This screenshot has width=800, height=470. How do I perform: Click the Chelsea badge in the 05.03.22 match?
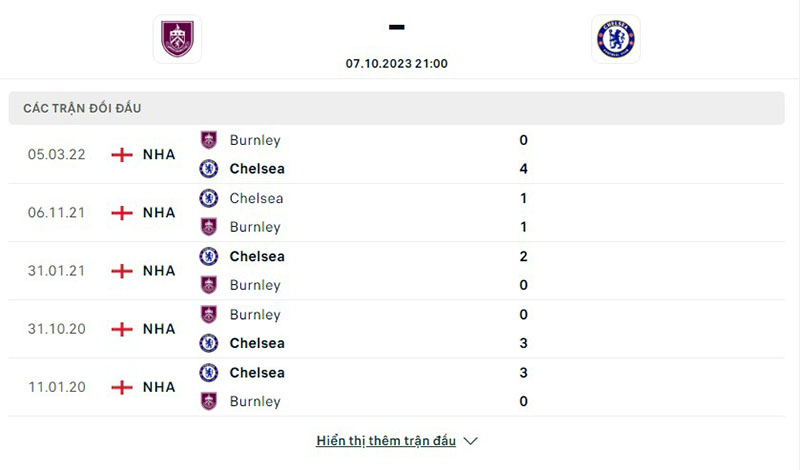coord(209,169)
